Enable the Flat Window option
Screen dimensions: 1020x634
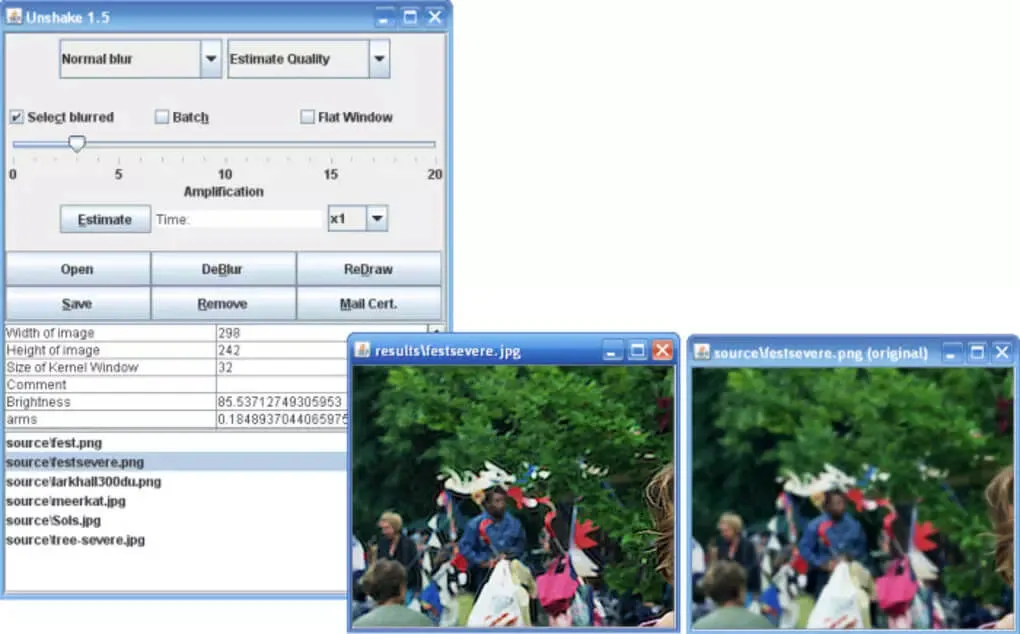click(307, 117)
